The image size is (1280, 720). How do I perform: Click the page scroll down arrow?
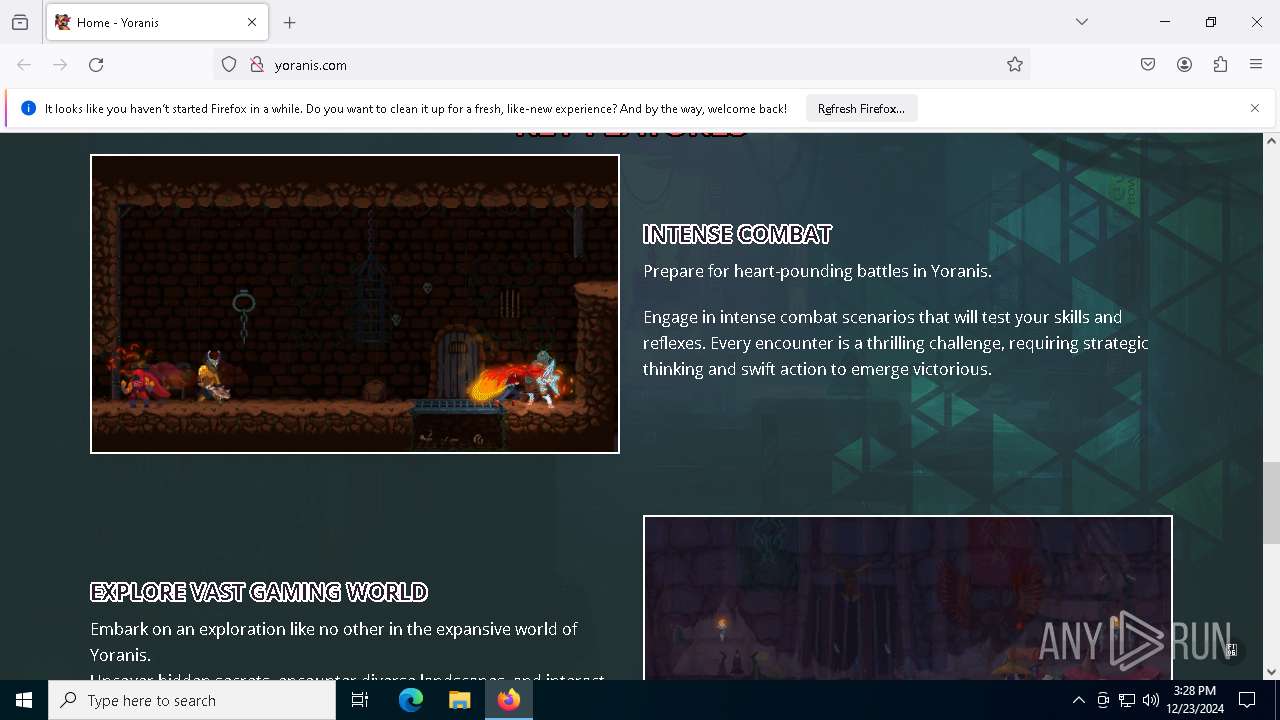(1271, 672)
